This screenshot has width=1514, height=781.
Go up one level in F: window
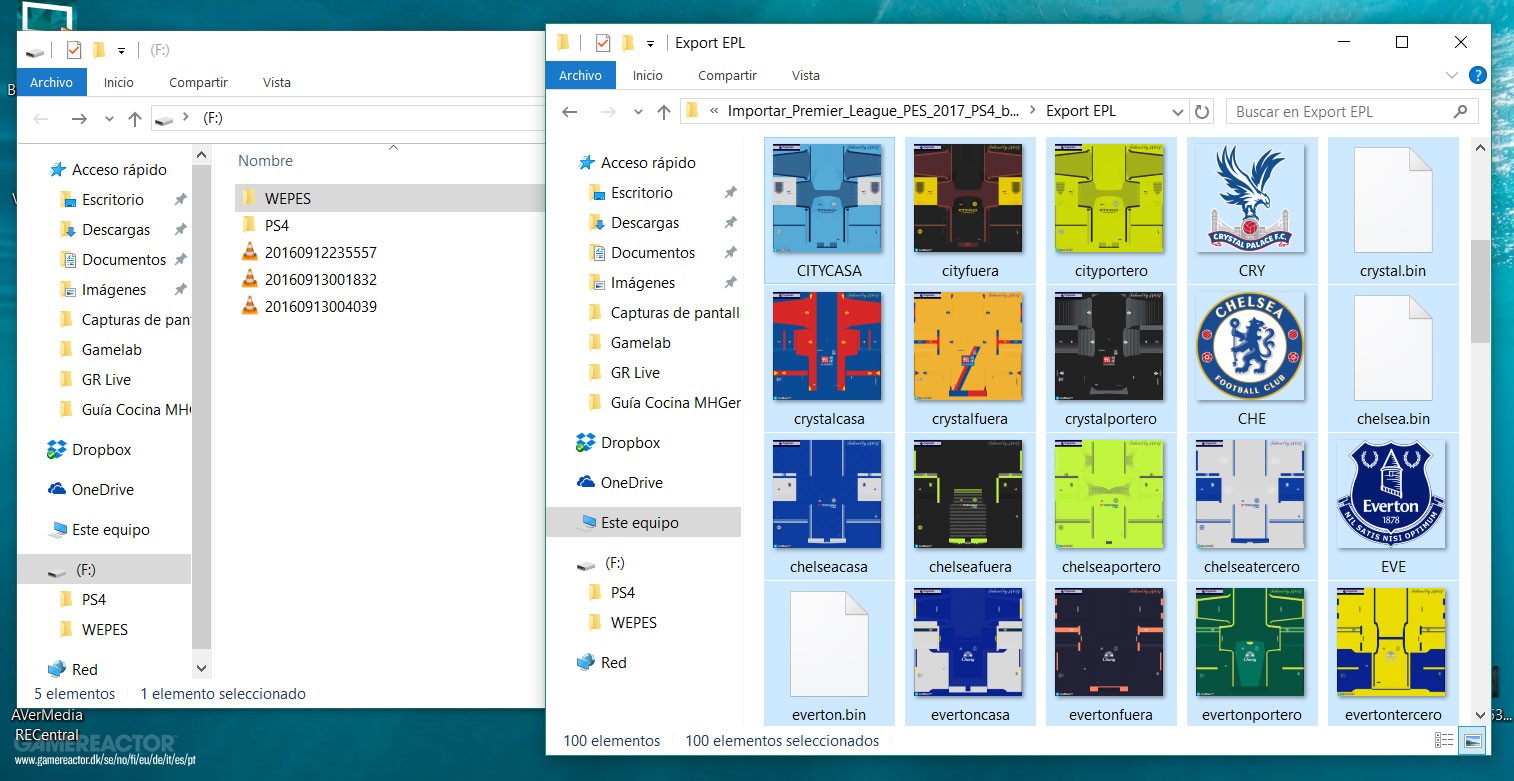tap(135, 119)
